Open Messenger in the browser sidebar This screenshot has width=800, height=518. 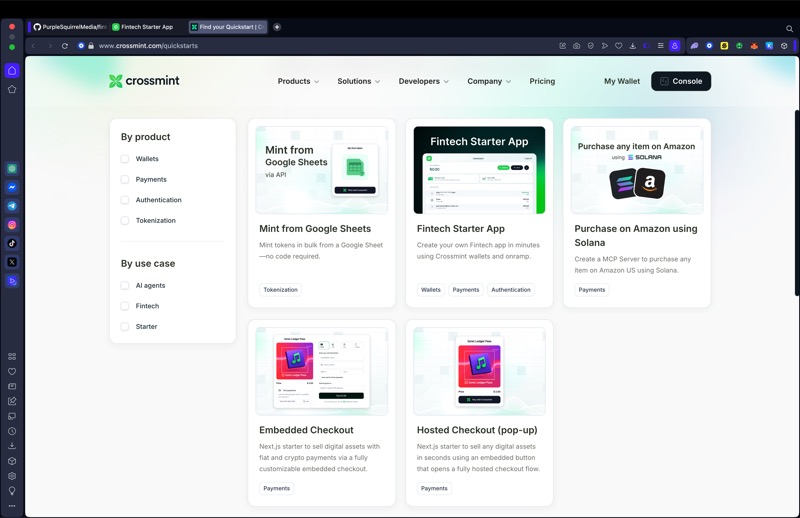pyautogui.click(x=12, y=187)
